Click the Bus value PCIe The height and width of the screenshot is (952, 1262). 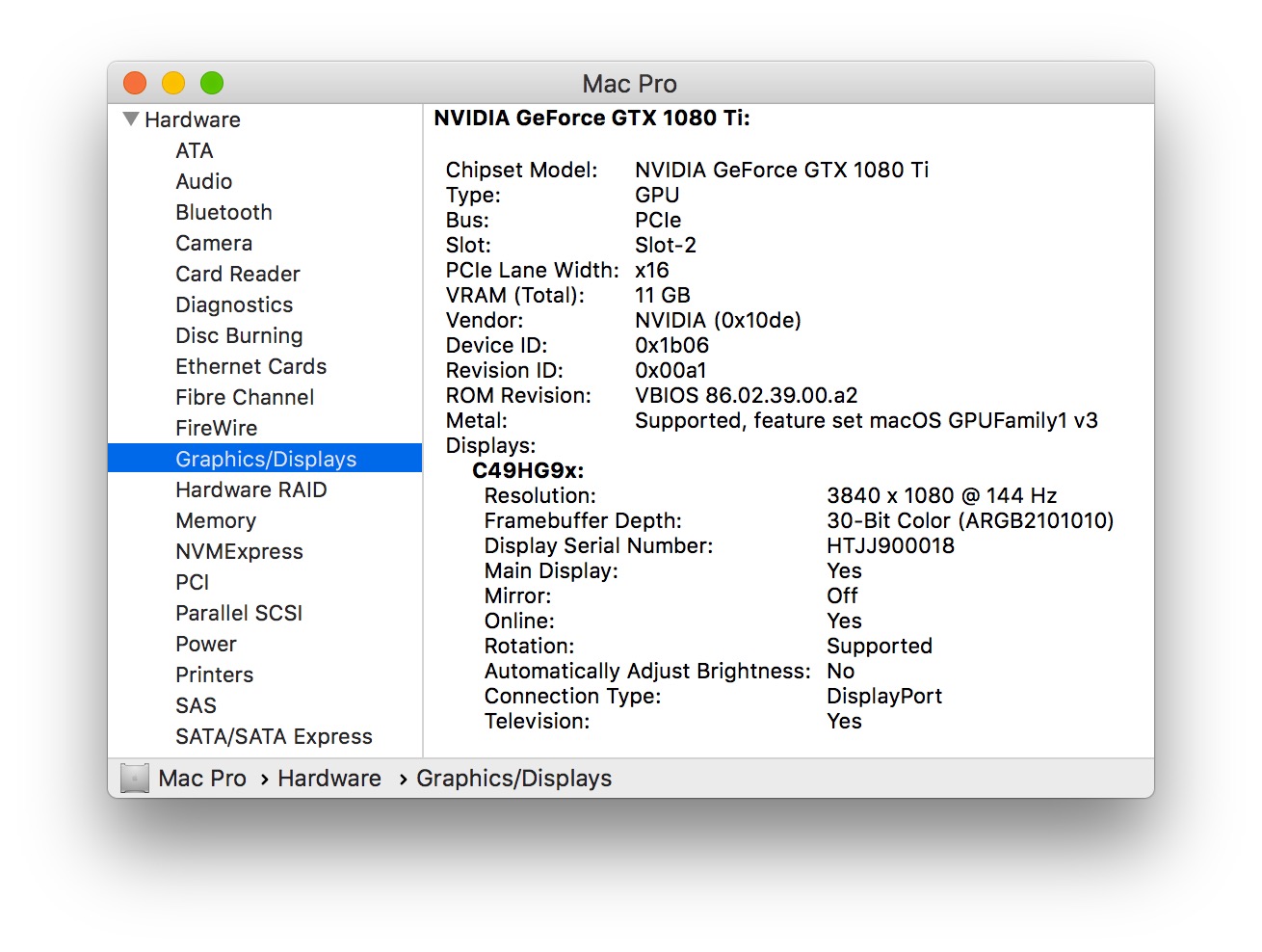tap(658, 221)
